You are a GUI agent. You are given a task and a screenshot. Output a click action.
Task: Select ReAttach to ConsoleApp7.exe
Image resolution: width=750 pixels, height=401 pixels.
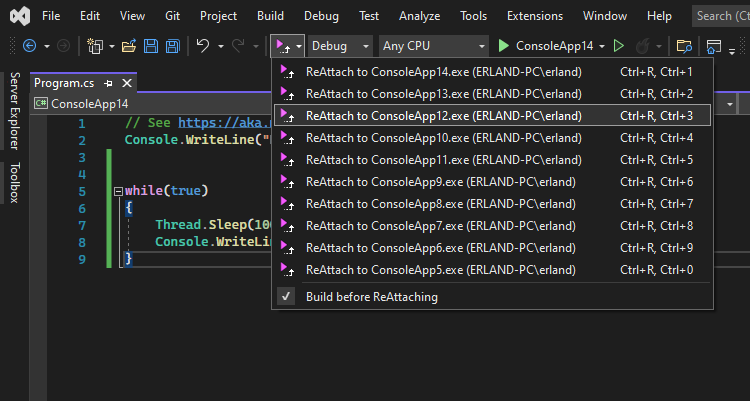coord(492,226)
